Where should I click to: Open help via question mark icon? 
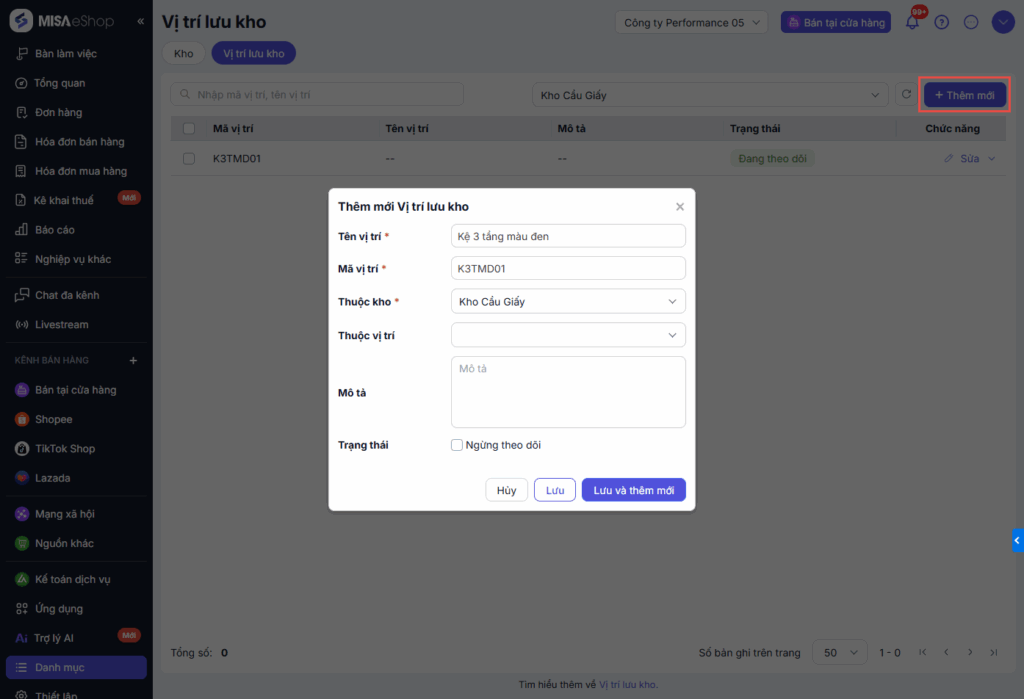(x=941, y=22)
